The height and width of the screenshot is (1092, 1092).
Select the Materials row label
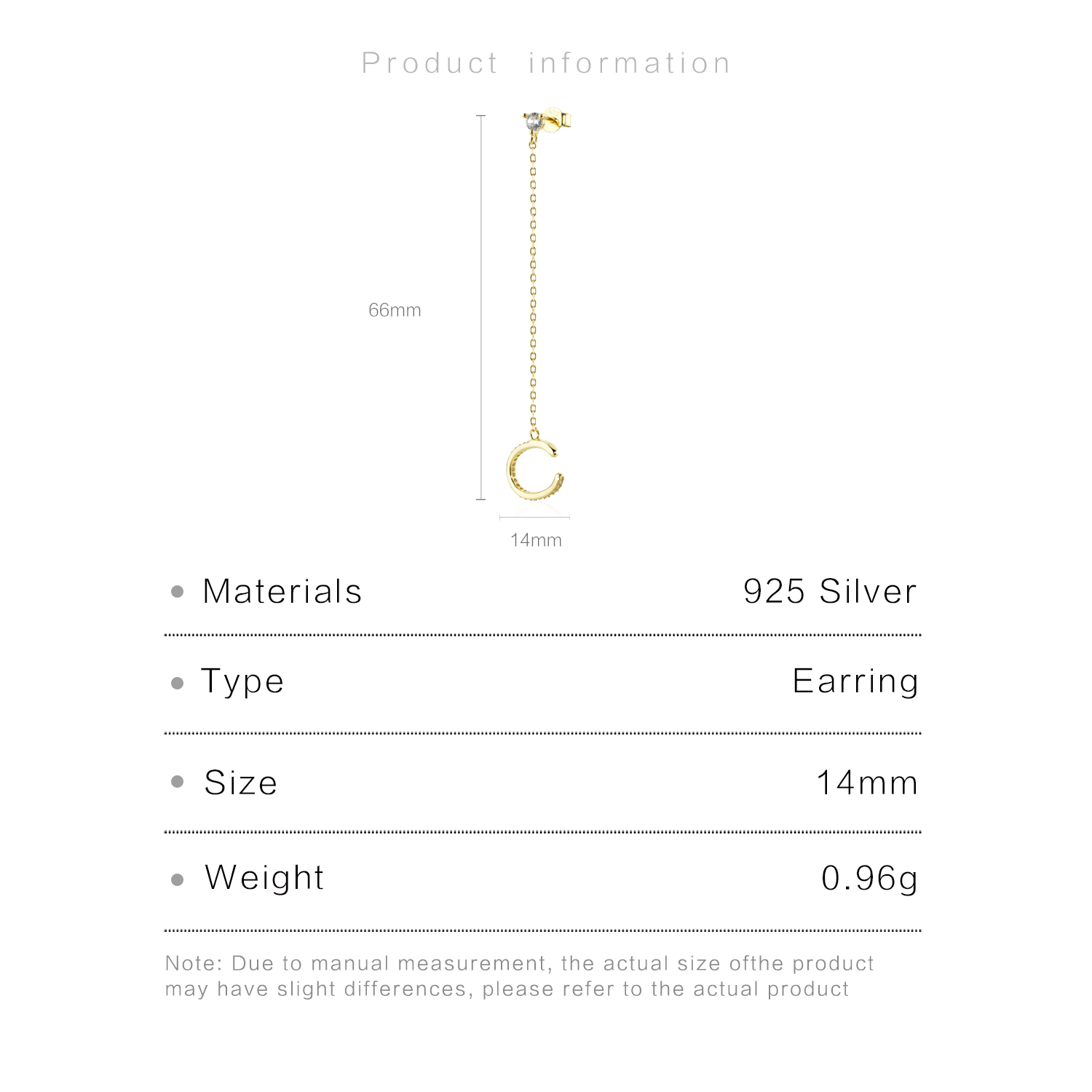[x=282, y=591]
